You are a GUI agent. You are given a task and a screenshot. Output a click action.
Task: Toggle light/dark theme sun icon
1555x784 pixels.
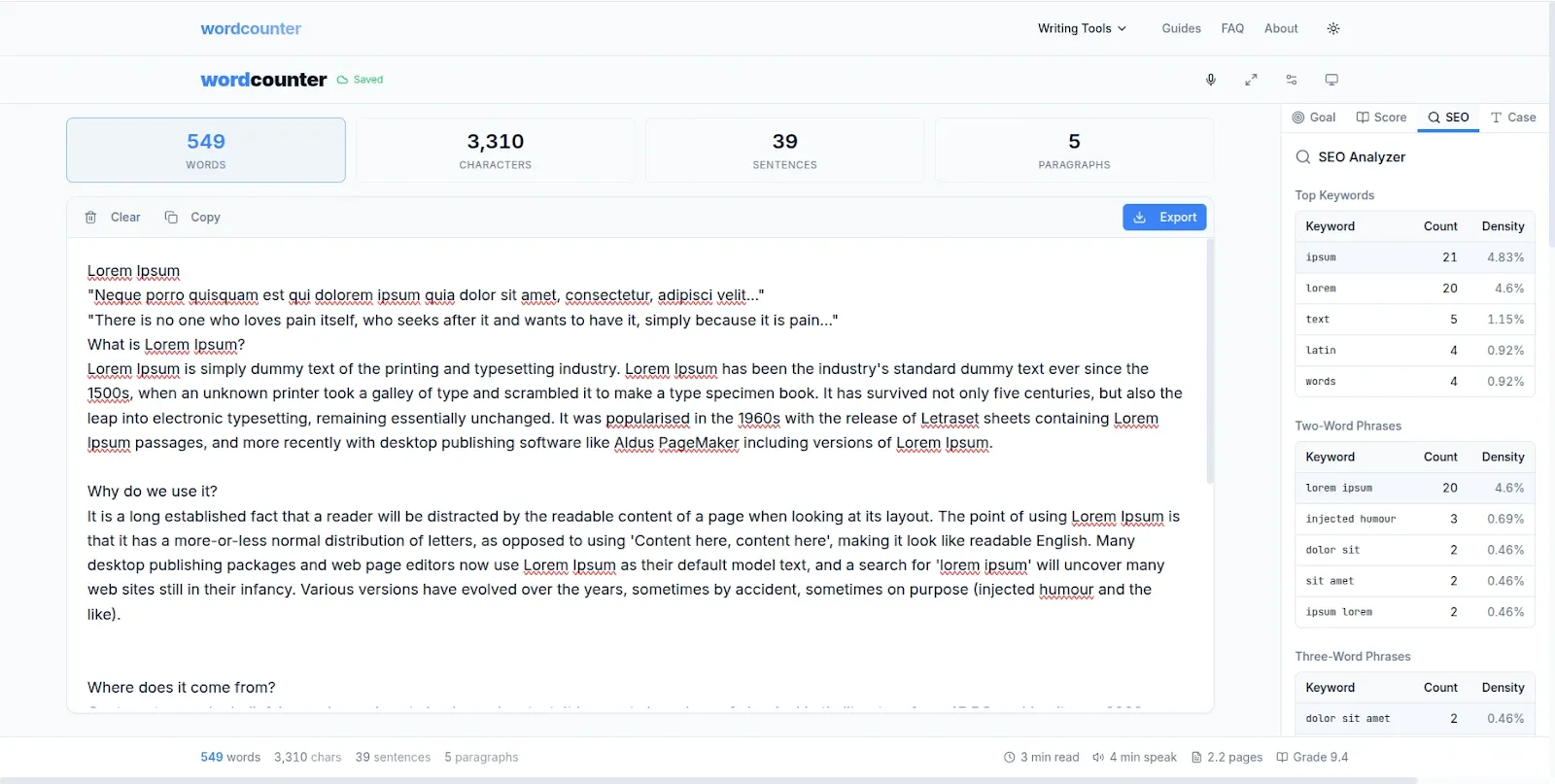[1333, 28]
